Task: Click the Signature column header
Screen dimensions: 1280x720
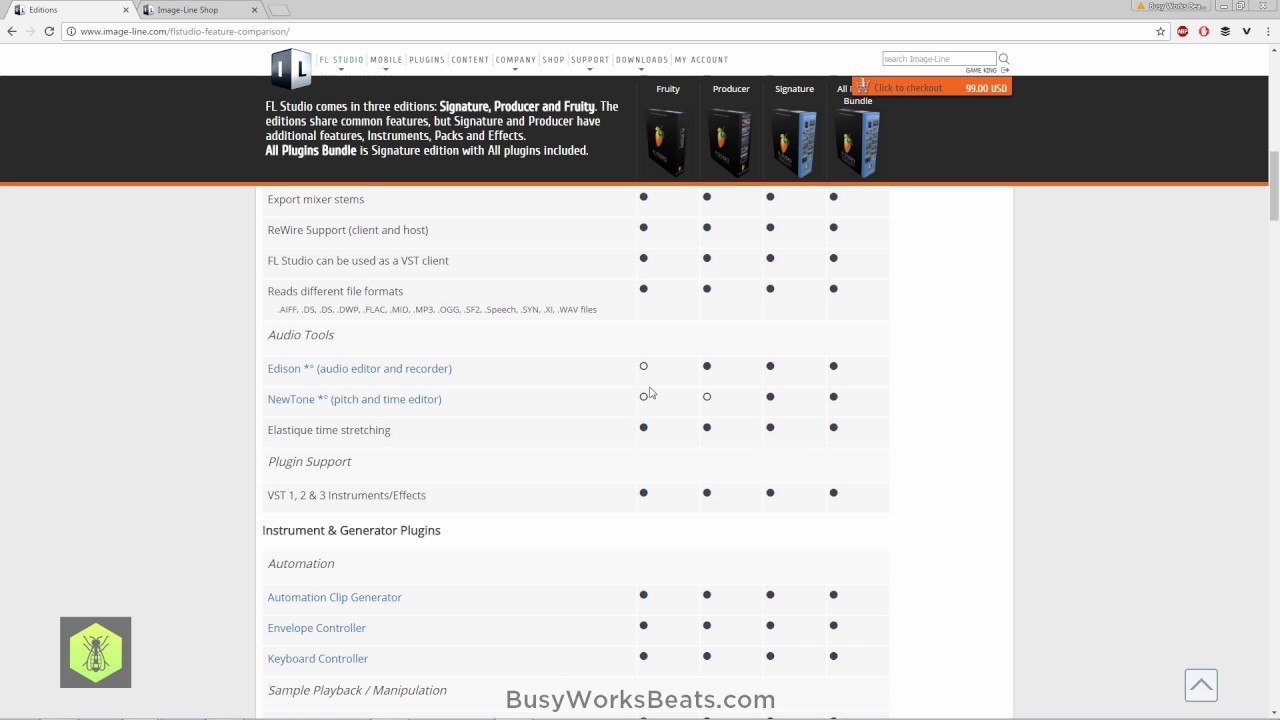Action: pyautogui.click(x=794, y=89)
